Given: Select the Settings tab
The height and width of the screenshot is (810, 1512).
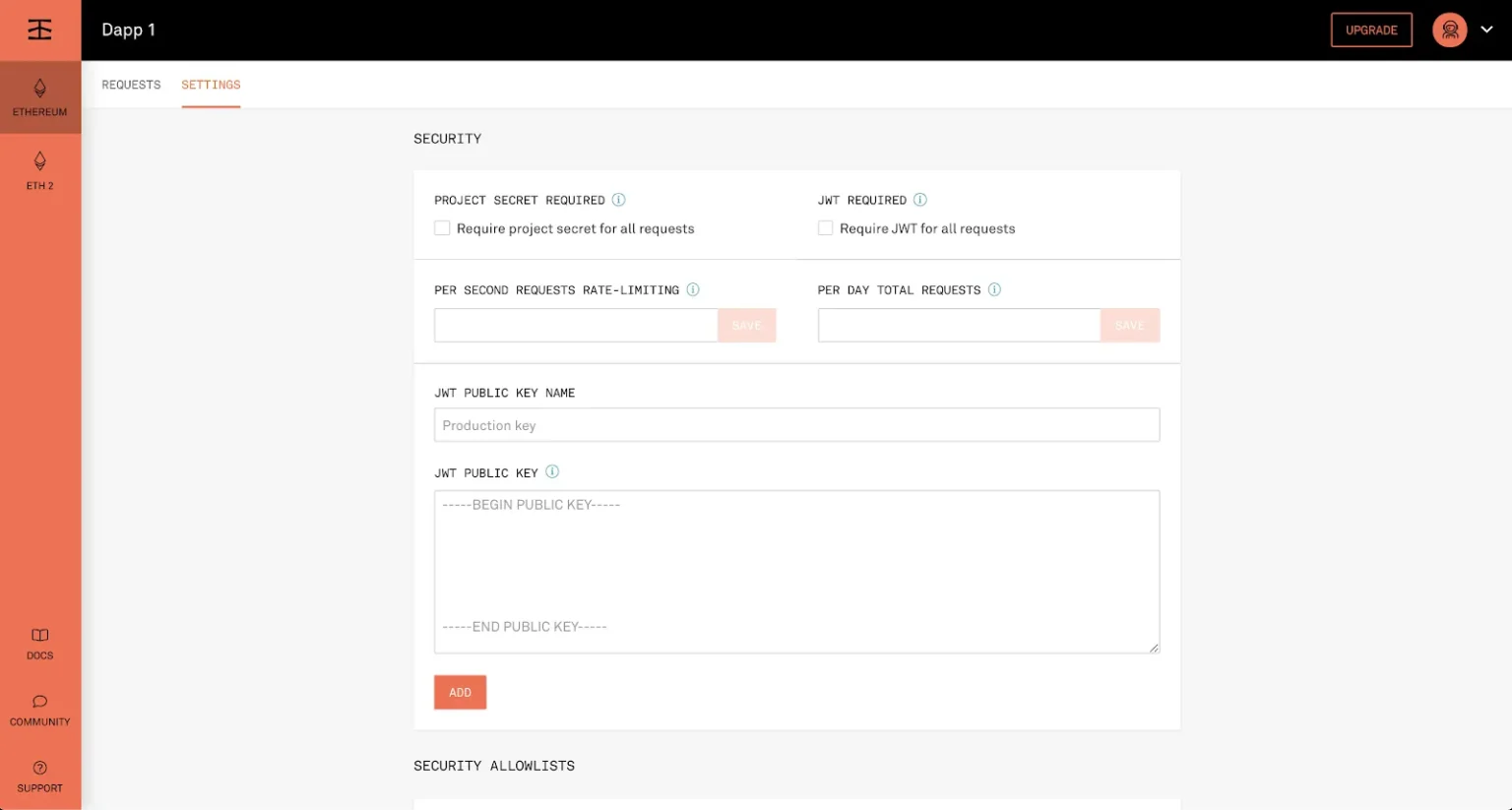Looking at the screenshot, I should click(211, 85).
